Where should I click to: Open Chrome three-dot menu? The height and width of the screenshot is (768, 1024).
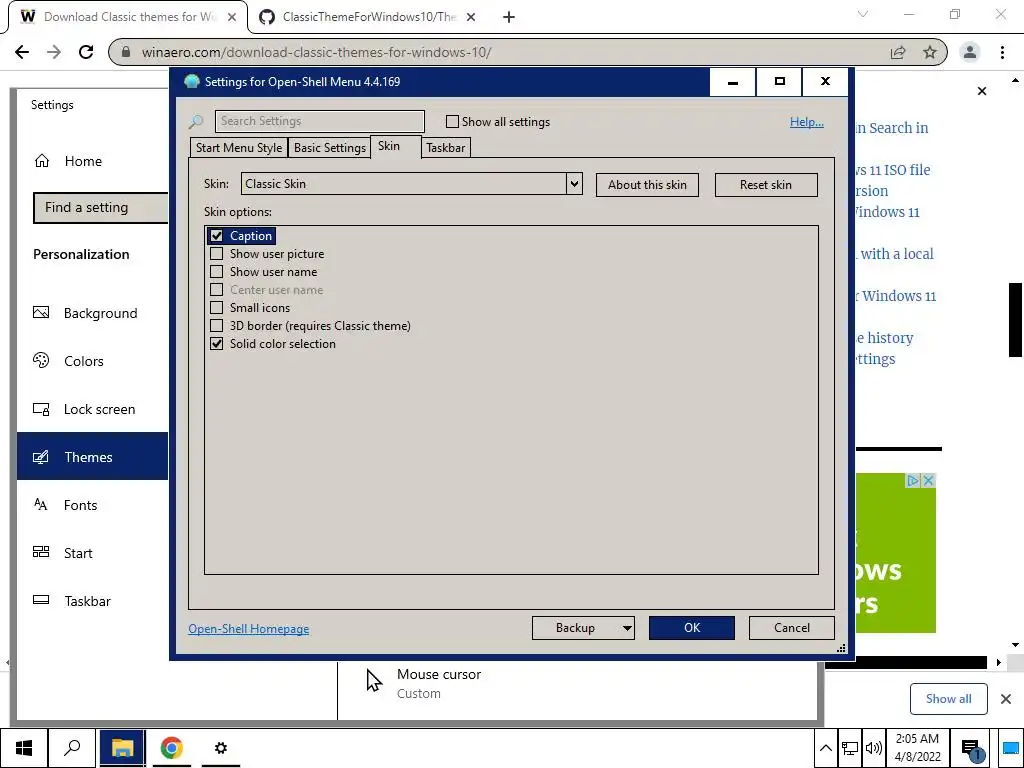[x=1002, y=52]
